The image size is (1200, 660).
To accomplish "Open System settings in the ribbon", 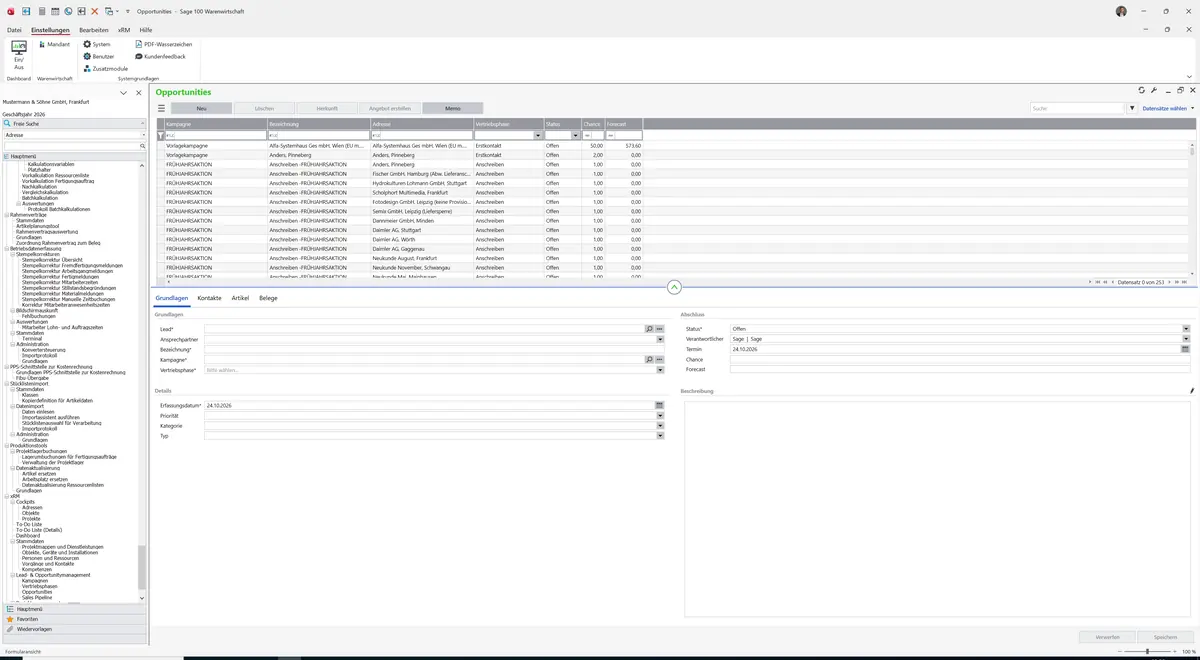I will [x=97, y=44].
